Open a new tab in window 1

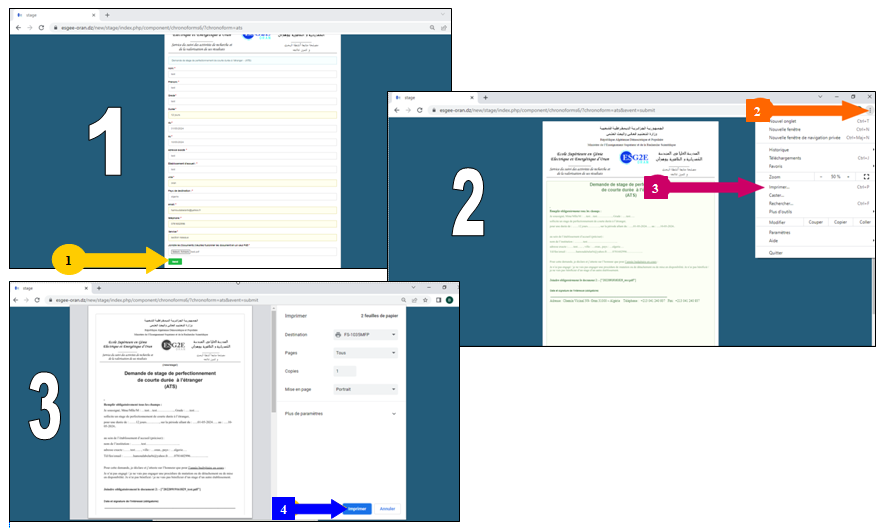pos(107,15)
